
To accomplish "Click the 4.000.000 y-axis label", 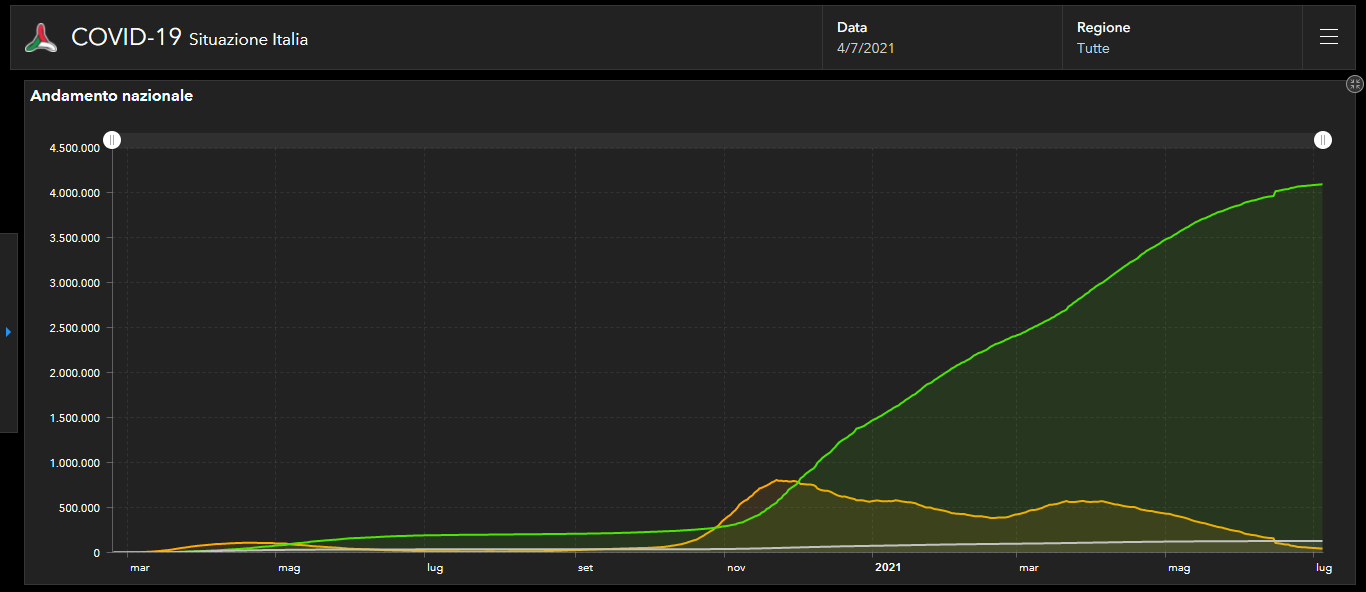I will tap(74, 193).
